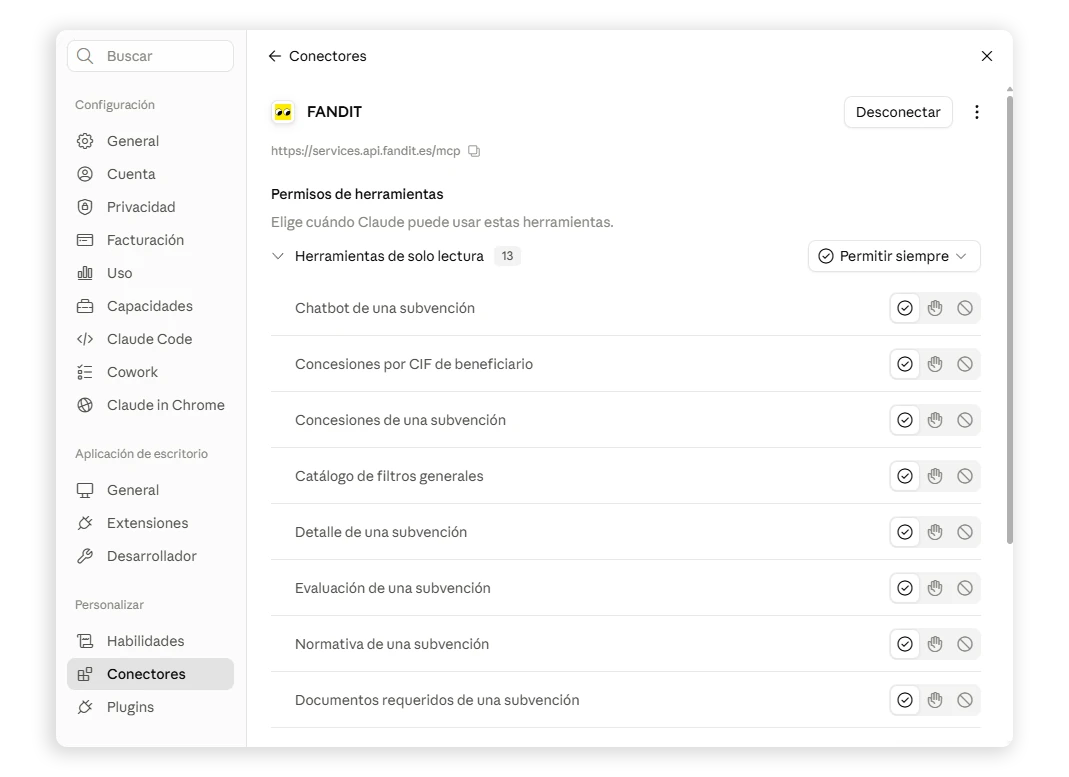Set Concesiones por CIF to need approval

(x=935, y=364)
